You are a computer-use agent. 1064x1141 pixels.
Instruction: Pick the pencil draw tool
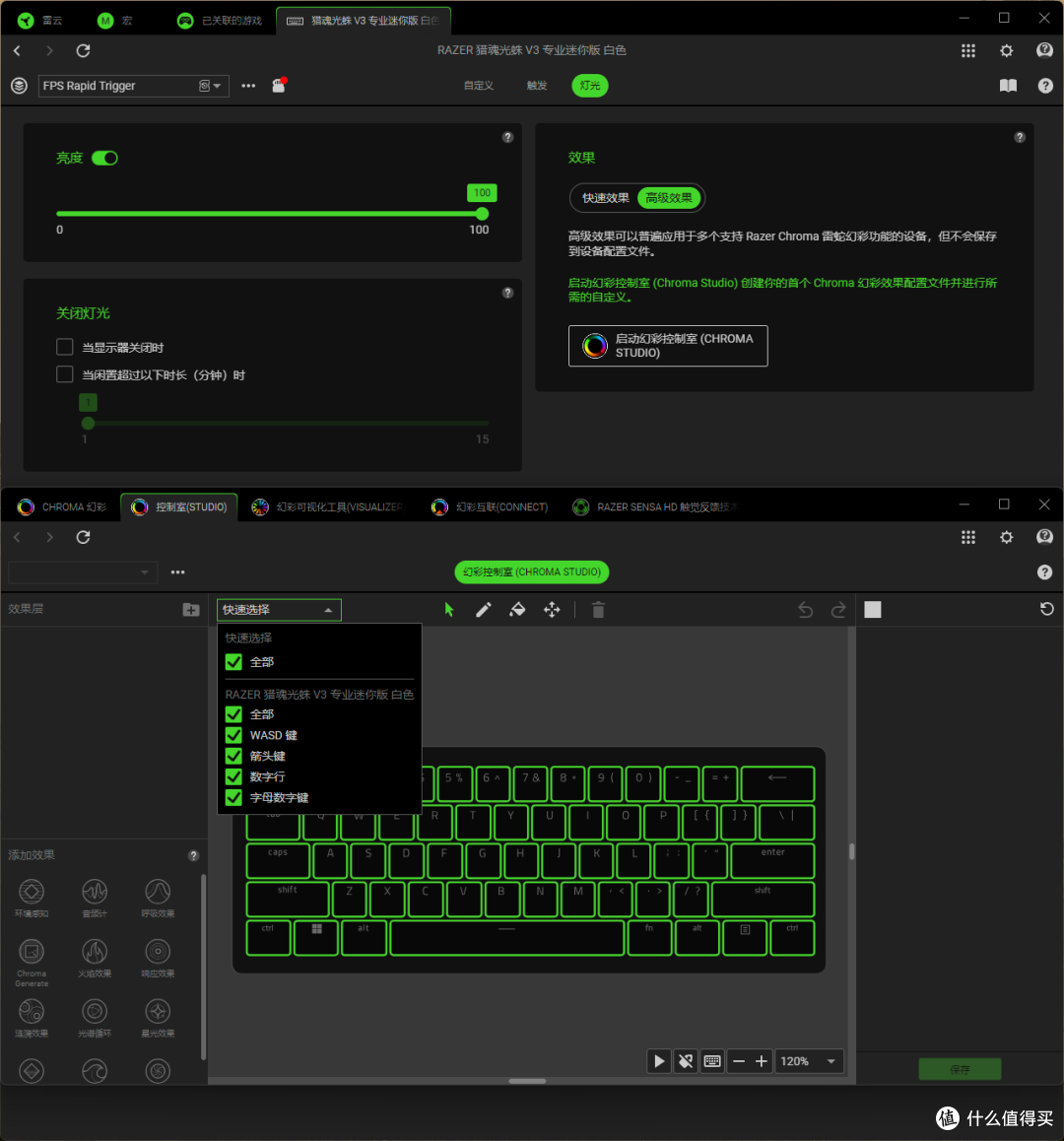[484, 610]
